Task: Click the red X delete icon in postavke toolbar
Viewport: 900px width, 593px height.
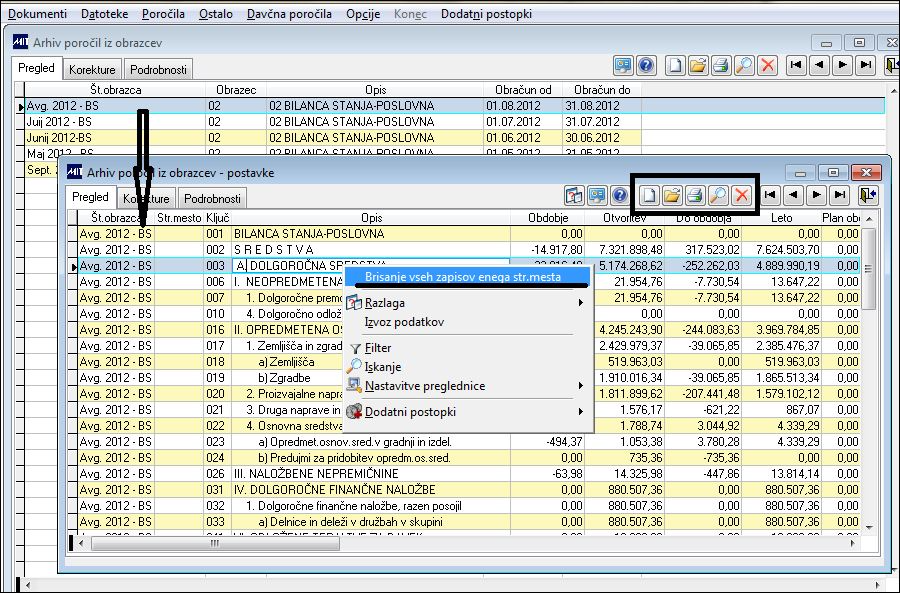Action: (x=741, y=196)
